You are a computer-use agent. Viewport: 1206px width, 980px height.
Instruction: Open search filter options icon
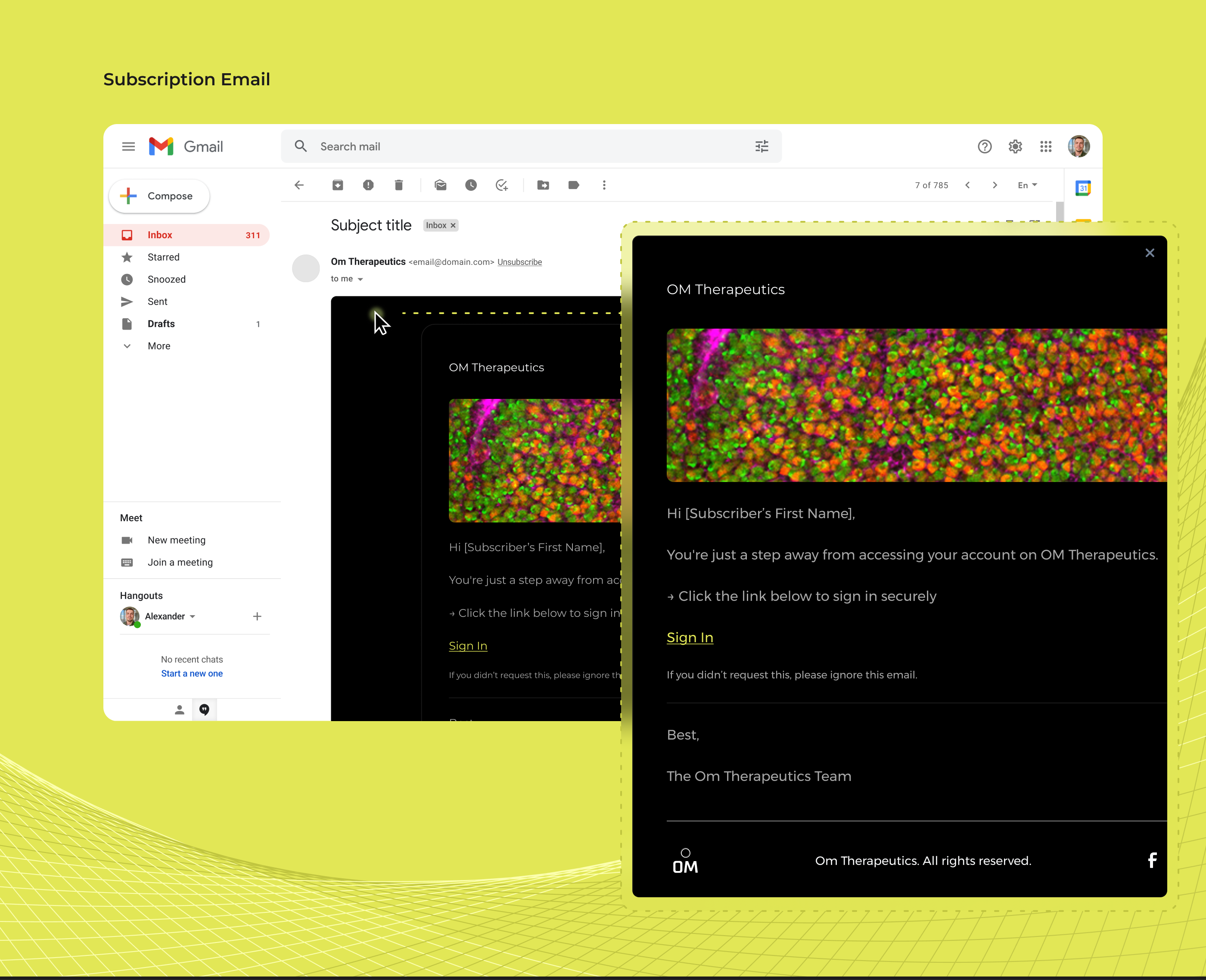click(762, 147)
